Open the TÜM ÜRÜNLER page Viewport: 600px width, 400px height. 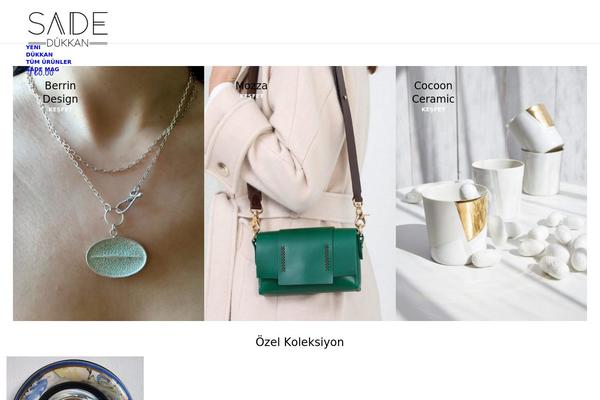point(48,62)
